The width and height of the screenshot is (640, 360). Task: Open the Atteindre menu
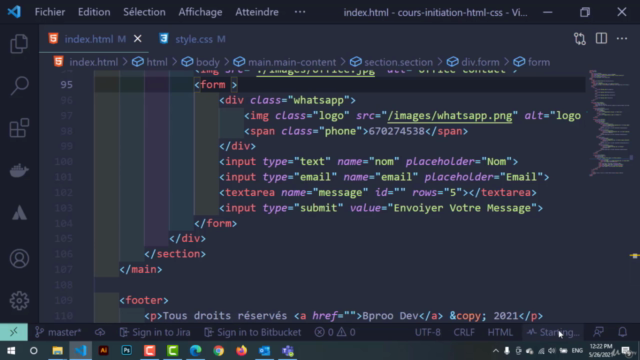tap(257, 12)
